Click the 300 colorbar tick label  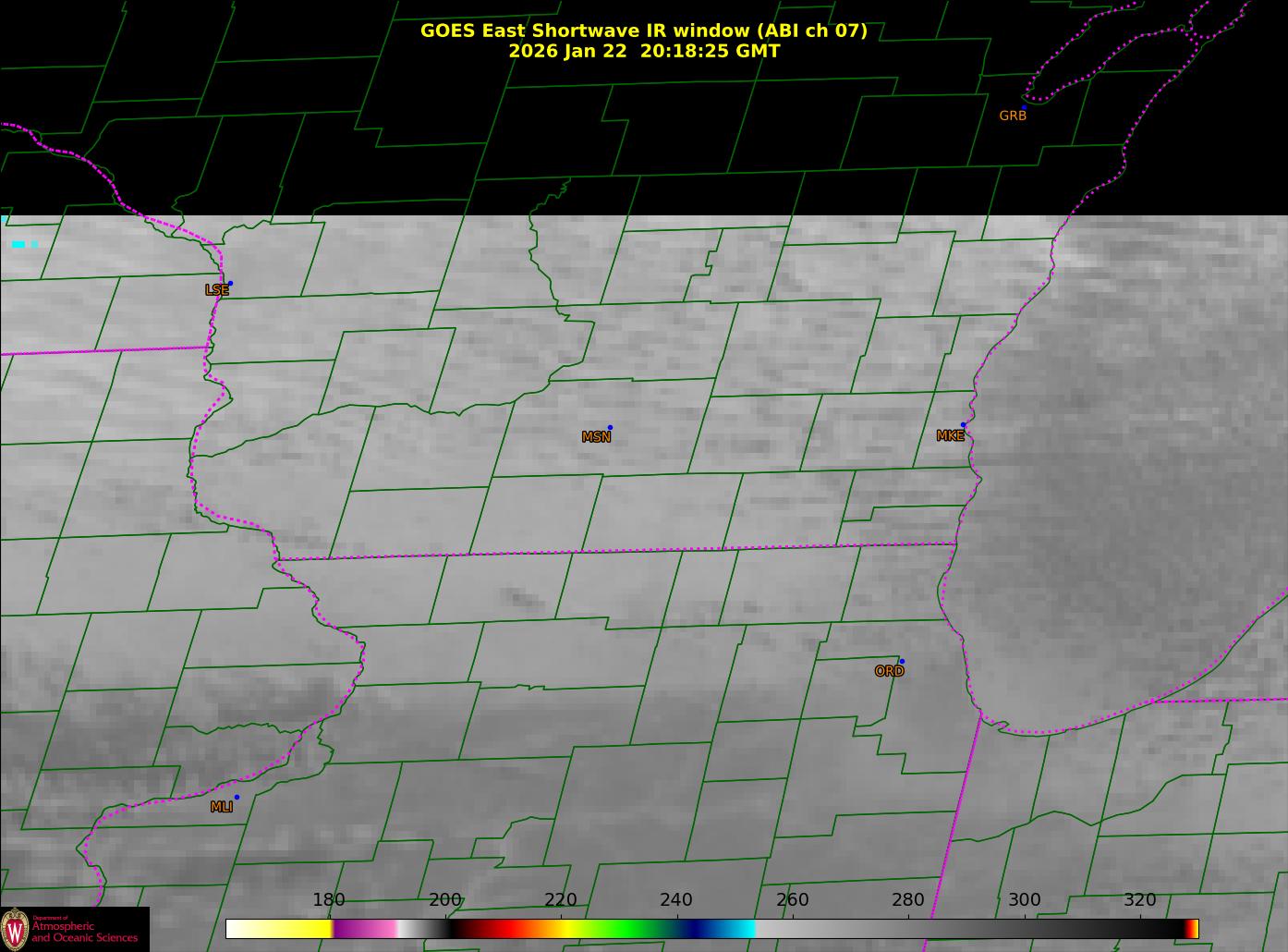(x=1025, y=900)
